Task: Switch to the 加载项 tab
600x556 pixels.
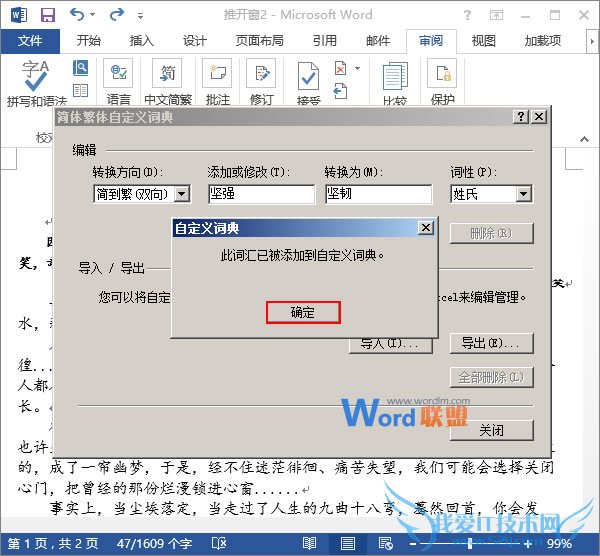Action: (543, 41)
